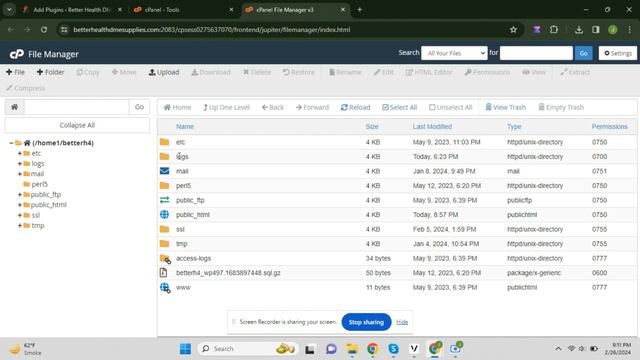Open browser downloads icon
This screenshot has height=360, width=640.
pos(579,29)
